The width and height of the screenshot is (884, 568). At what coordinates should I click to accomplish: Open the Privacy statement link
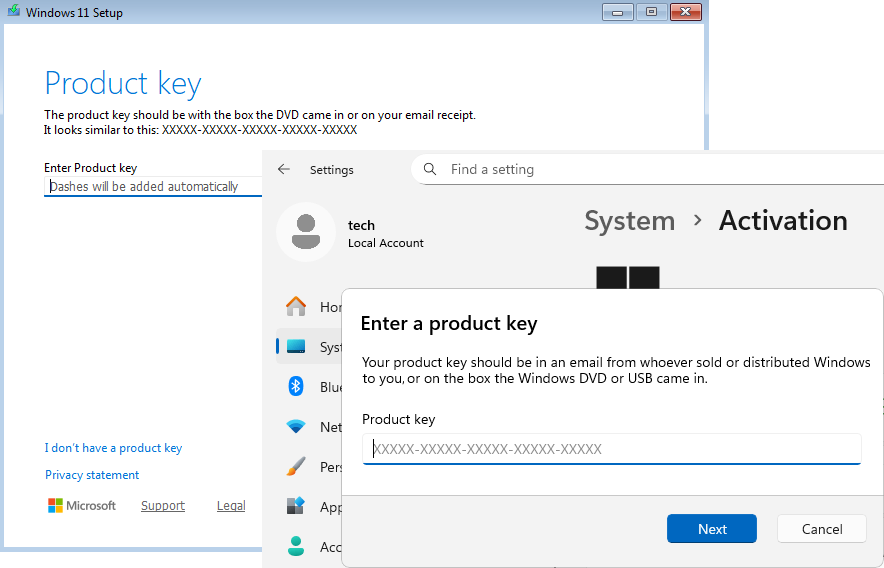[92, 475]
